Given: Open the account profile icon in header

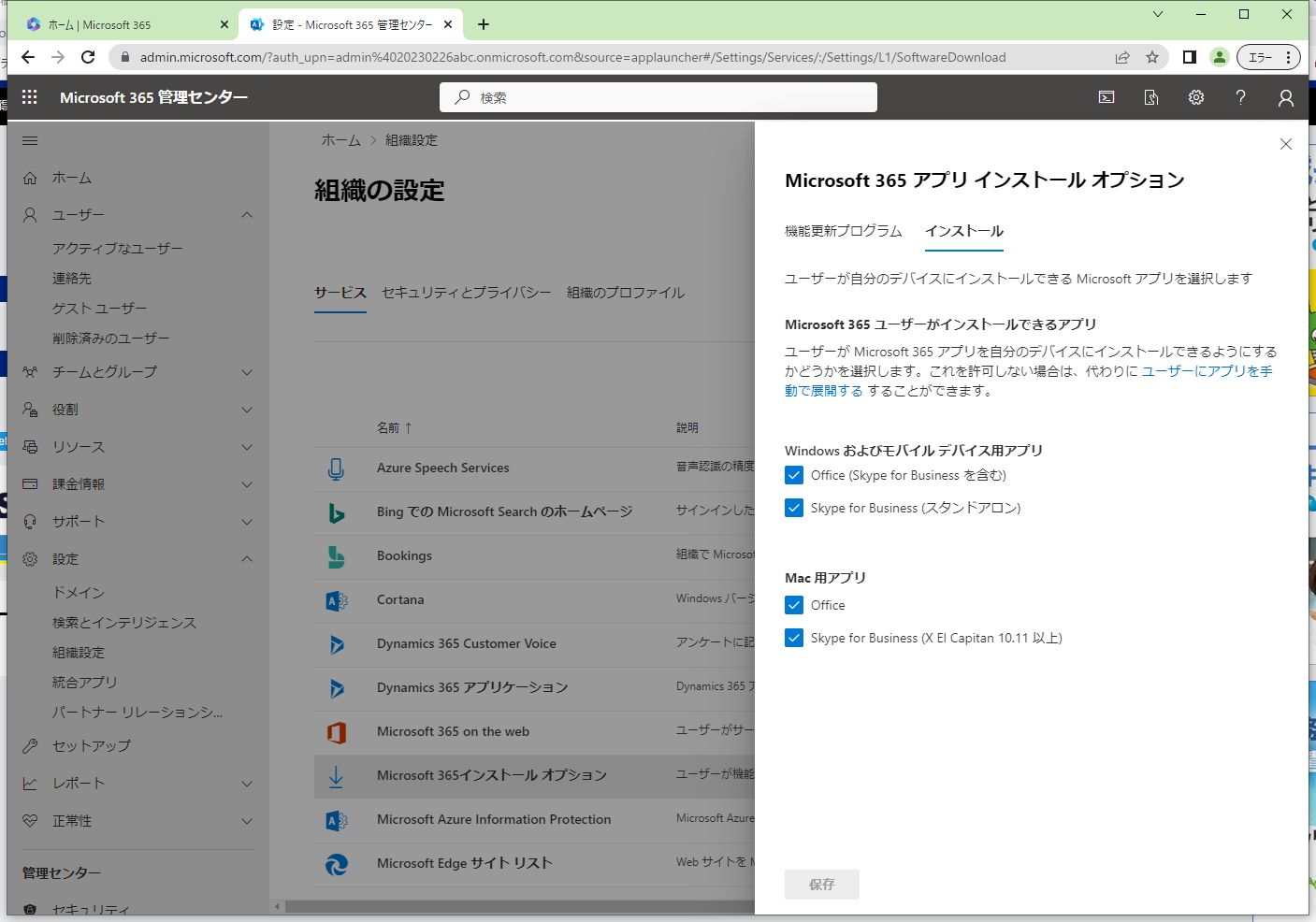Looking at the screenshot, I should (1286, 97).
